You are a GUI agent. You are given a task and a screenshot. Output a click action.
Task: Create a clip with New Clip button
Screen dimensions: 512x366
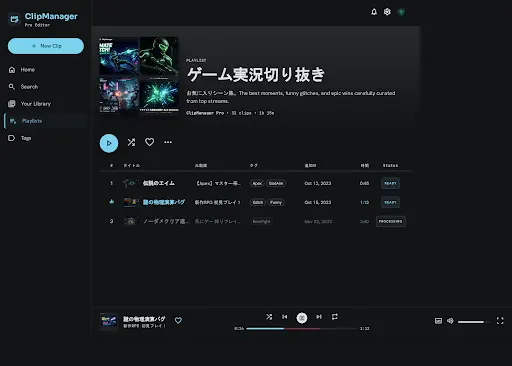point(46,46)
